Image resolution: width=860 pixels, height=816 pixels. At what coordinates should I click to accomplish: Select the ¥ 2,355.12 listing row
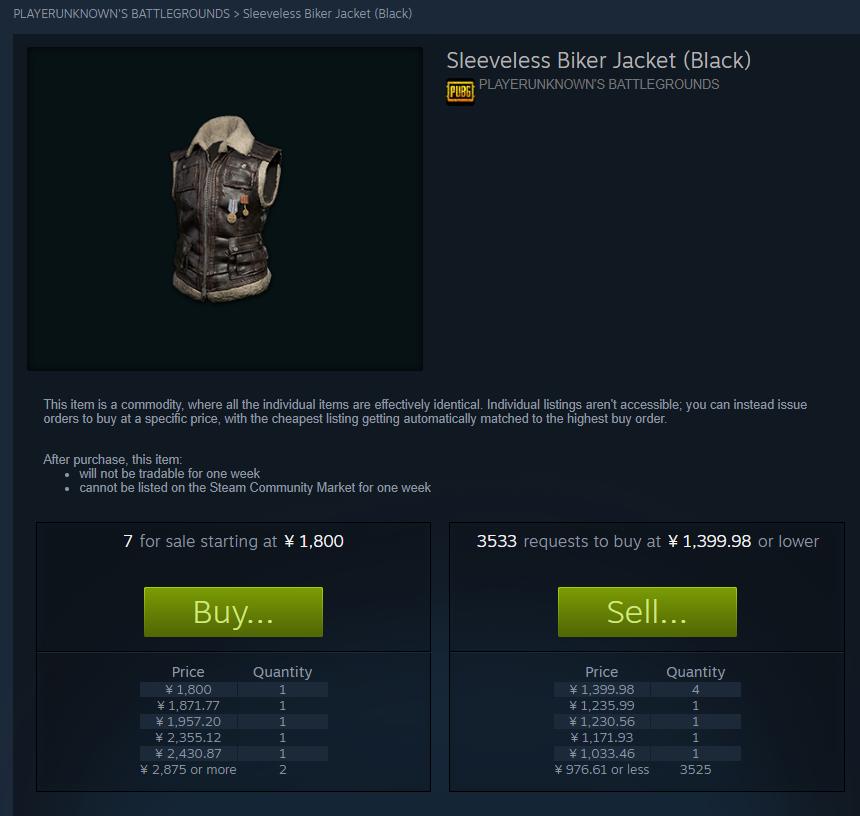pos(234,738)
